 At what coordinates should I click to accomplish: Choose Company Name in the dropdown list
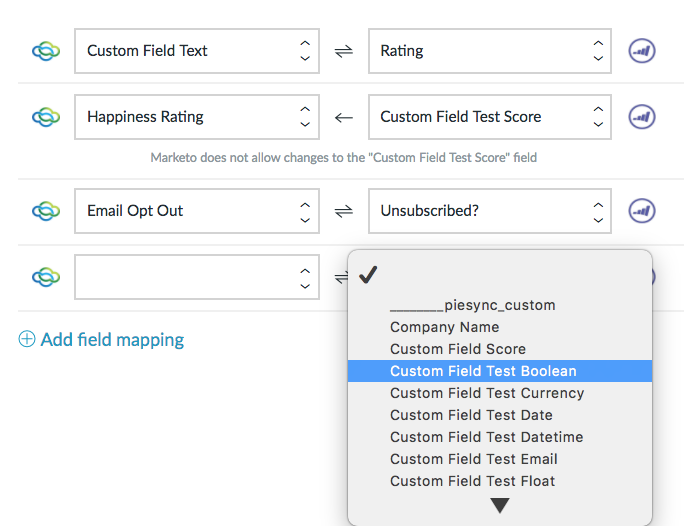(x=444, y=327)
